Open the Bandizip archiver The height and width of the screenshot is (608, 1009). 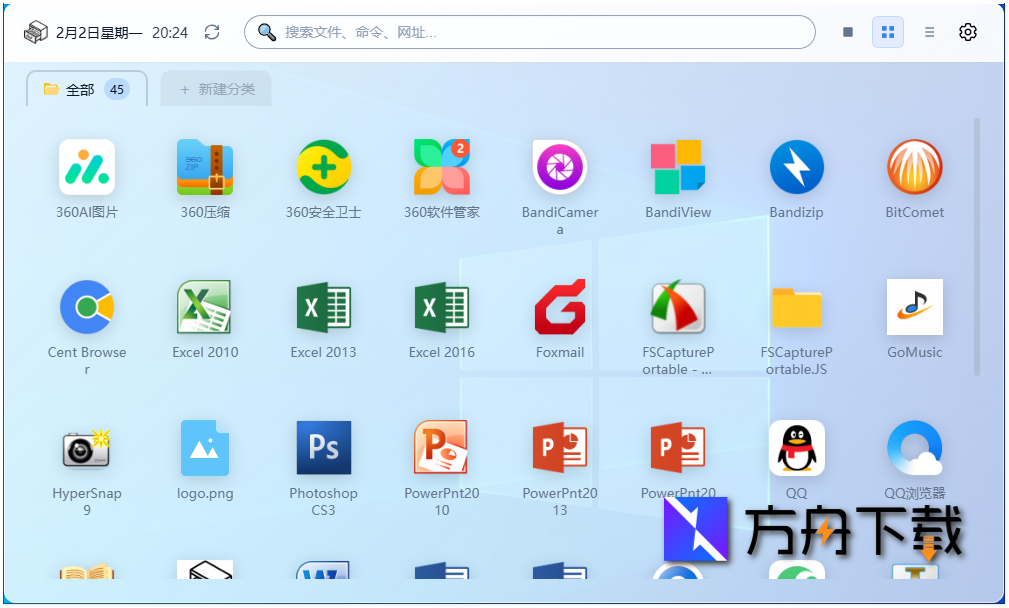(x=796, y=167)
